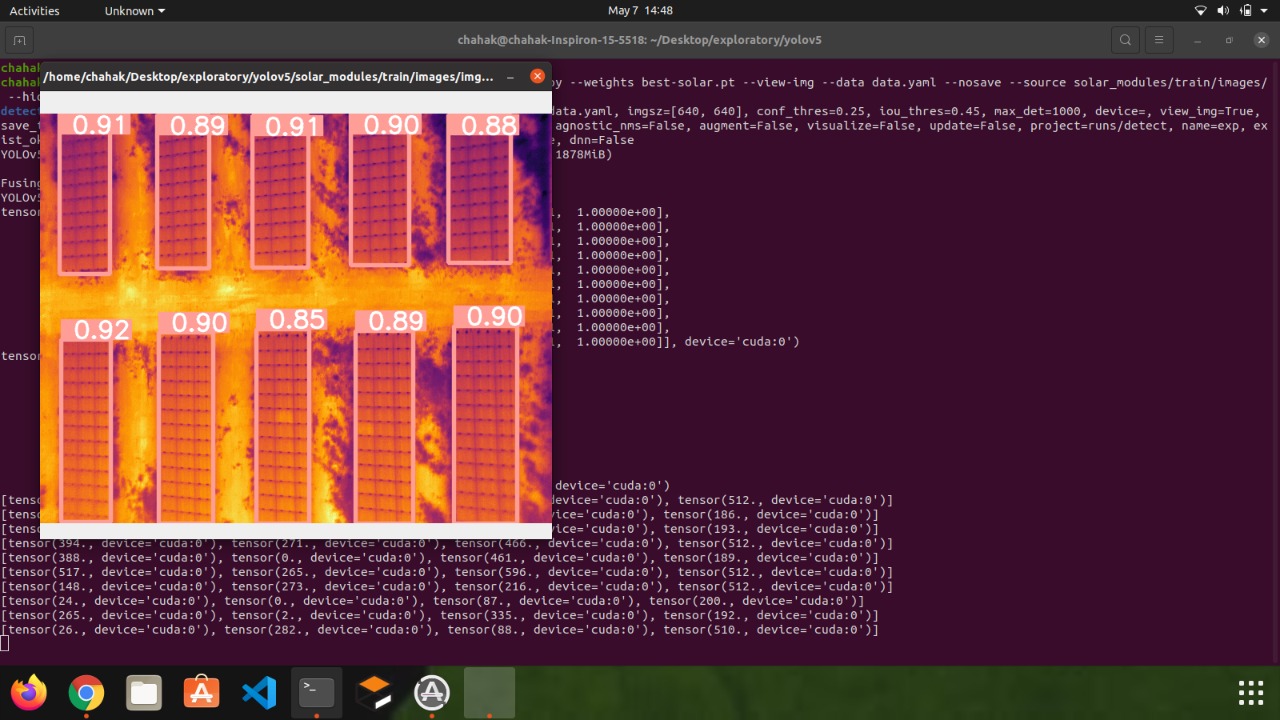Viewport: 1280px width, 720px height.
Task: Switch to Terminal icon in dock
Action: (x=316, y=692)
